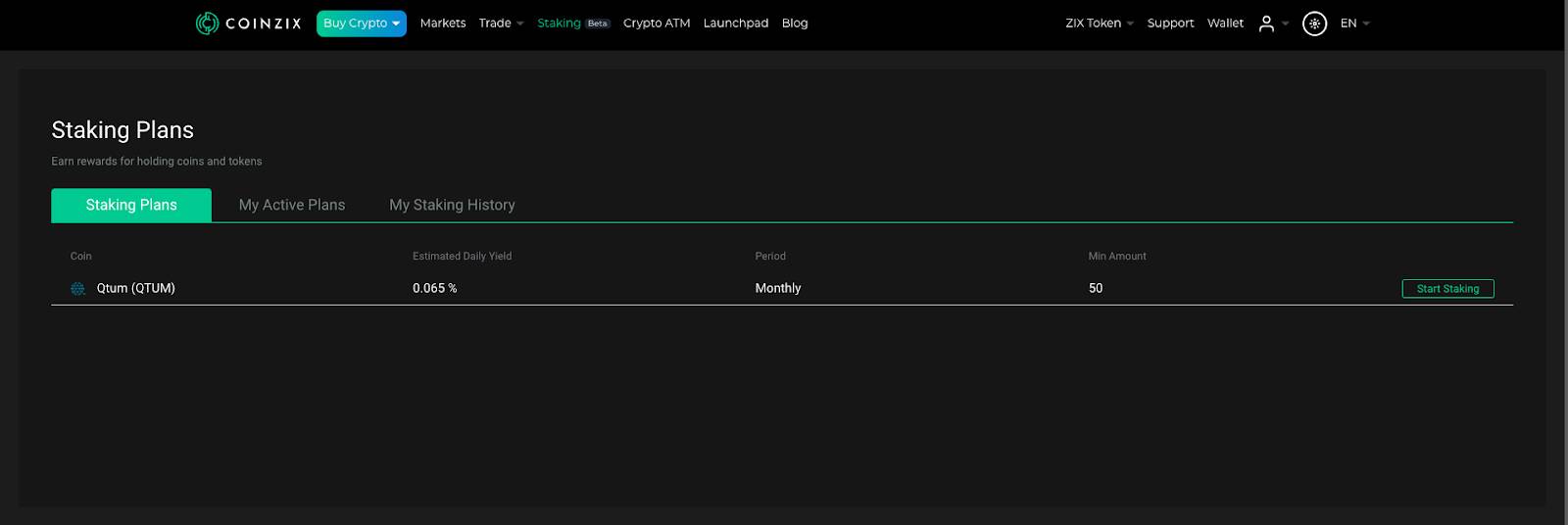1568x525 pixels.
Task: Toggle the light/dark theme icon
Action: tap(1314, 24)
